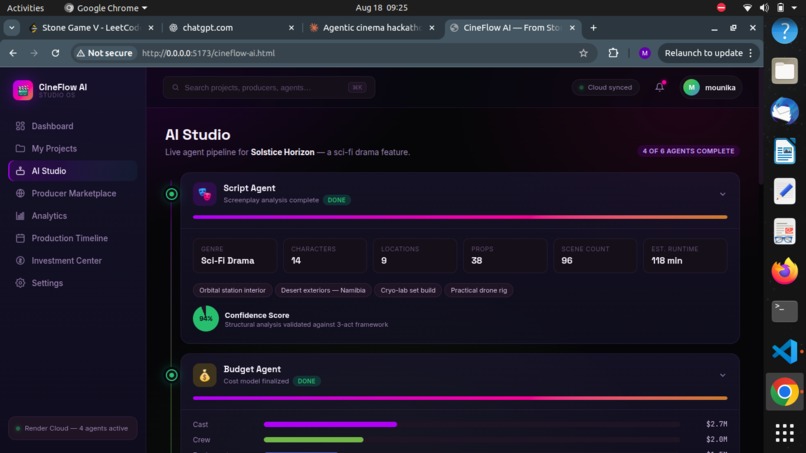806x453 pixels.
Task: Click the CineFlow AI logo icon
Action: 23,90
